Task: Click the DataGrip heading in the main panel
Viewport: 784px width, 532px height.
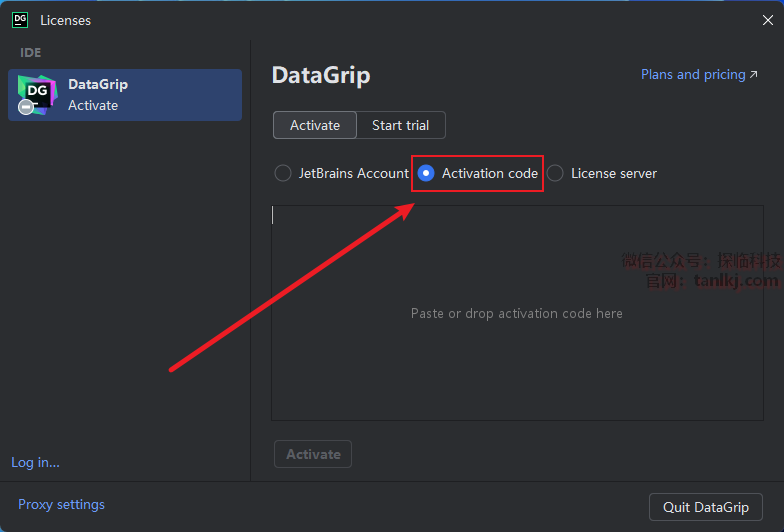Action: pos(321,76)
